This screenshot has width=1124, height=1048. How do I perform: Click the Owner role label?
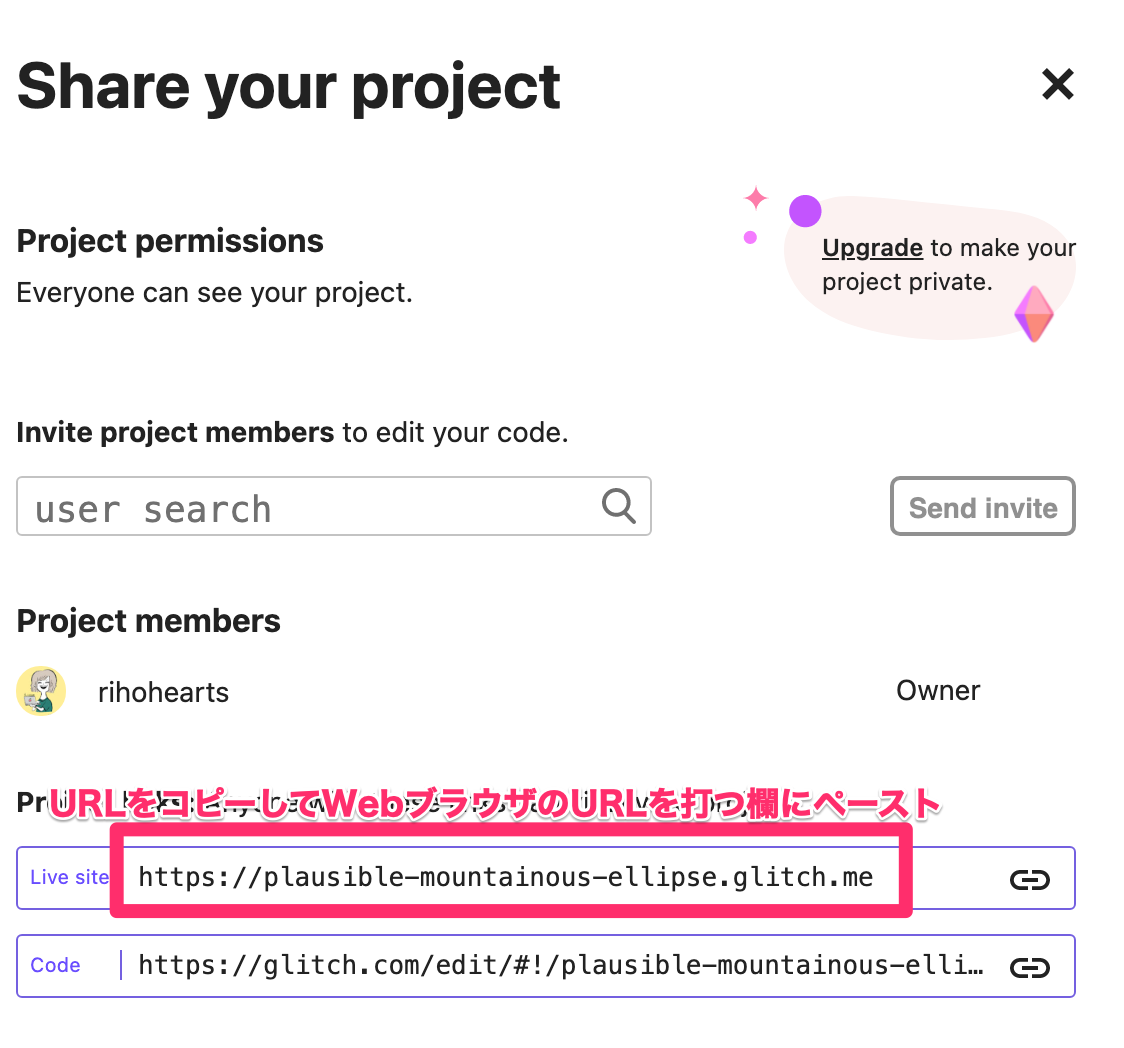coord(938,690)
